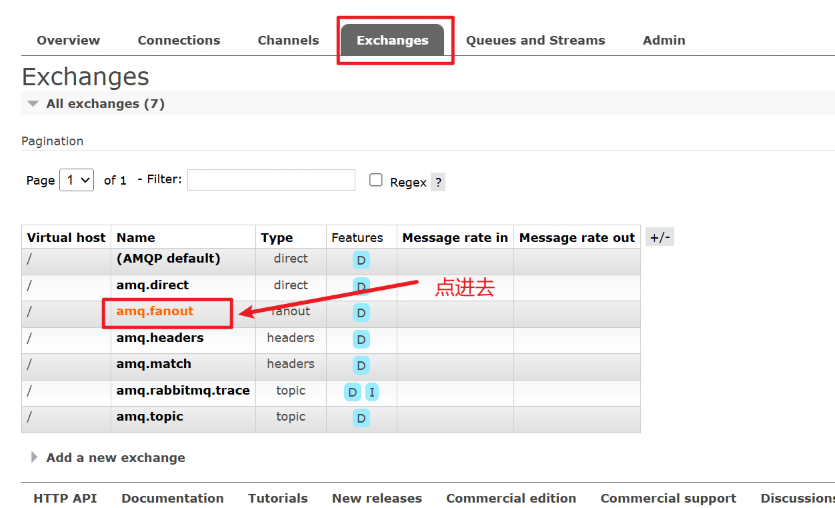Click the Features column header

click(x=357, y=237)
